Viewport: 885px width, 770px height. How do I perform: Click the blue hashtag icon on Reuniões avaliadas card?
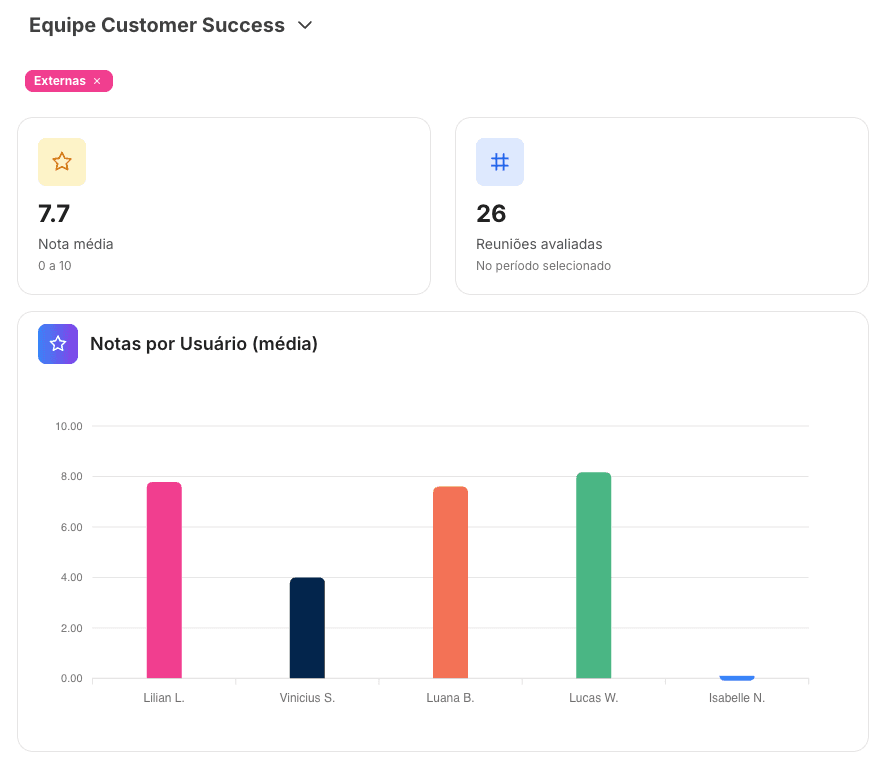(500, 161)
